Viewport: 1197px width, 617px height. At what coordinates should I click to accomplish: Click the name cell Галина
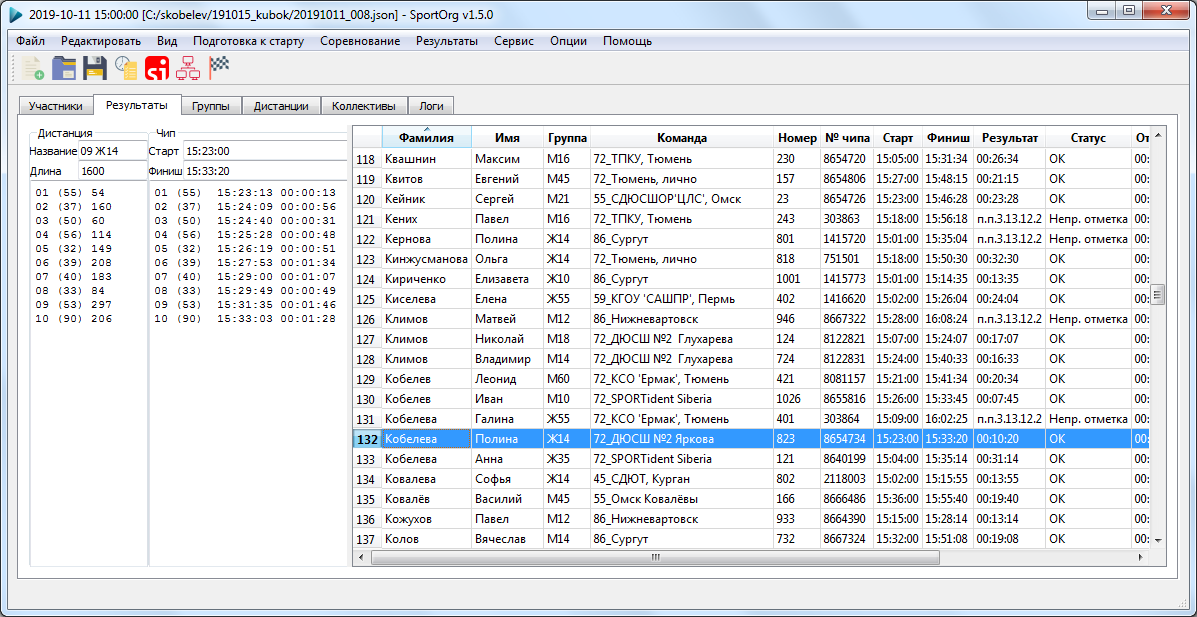pyautogui.click(x=508, y=418)
